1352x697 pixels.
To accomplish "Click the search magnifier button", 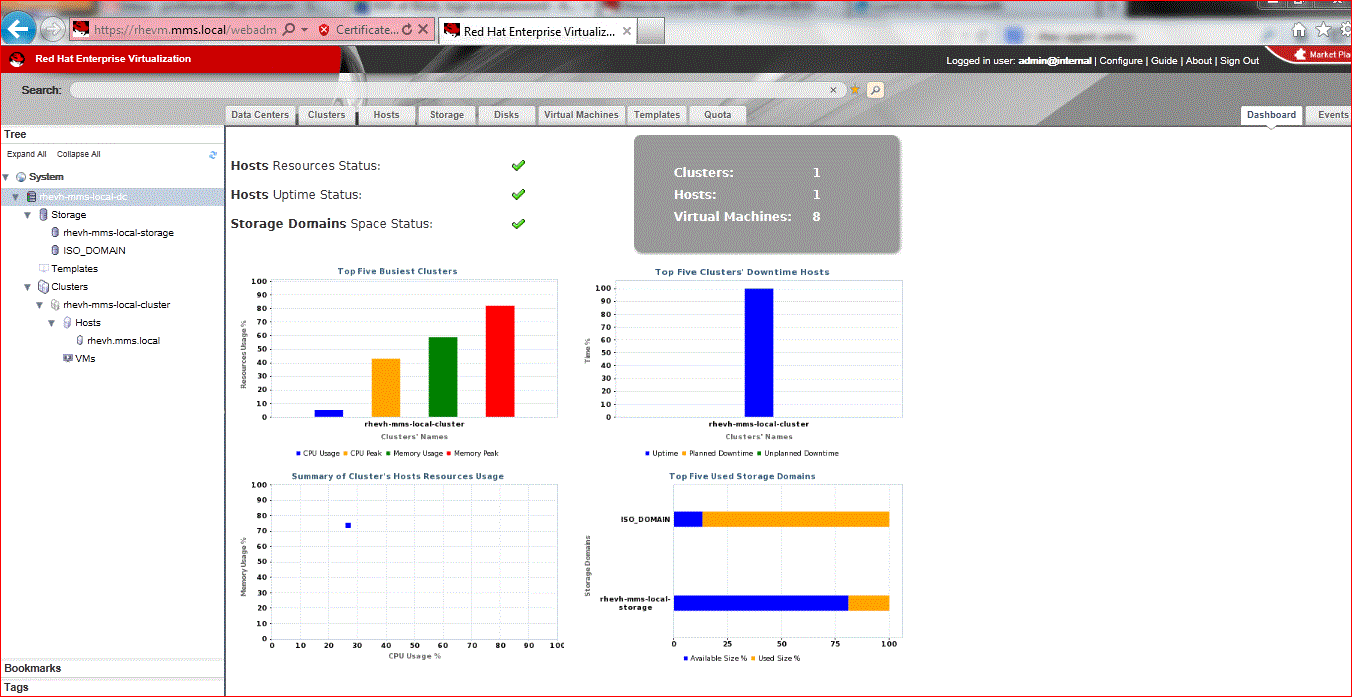I will tap(875, 90).
